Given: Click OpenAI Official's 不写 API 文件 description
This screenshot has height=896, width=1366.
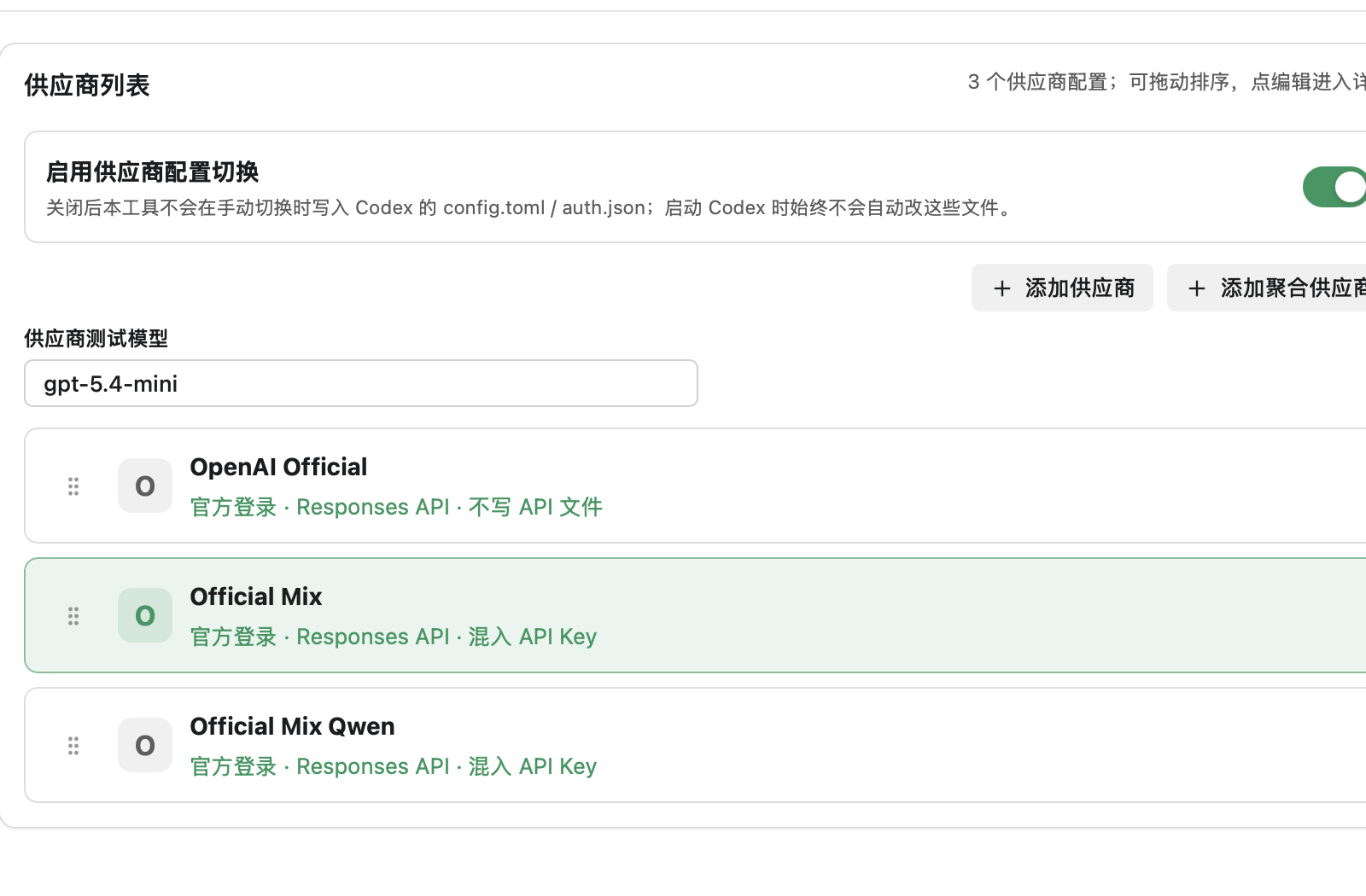Looking at the screenshot, I should point(535,507).
